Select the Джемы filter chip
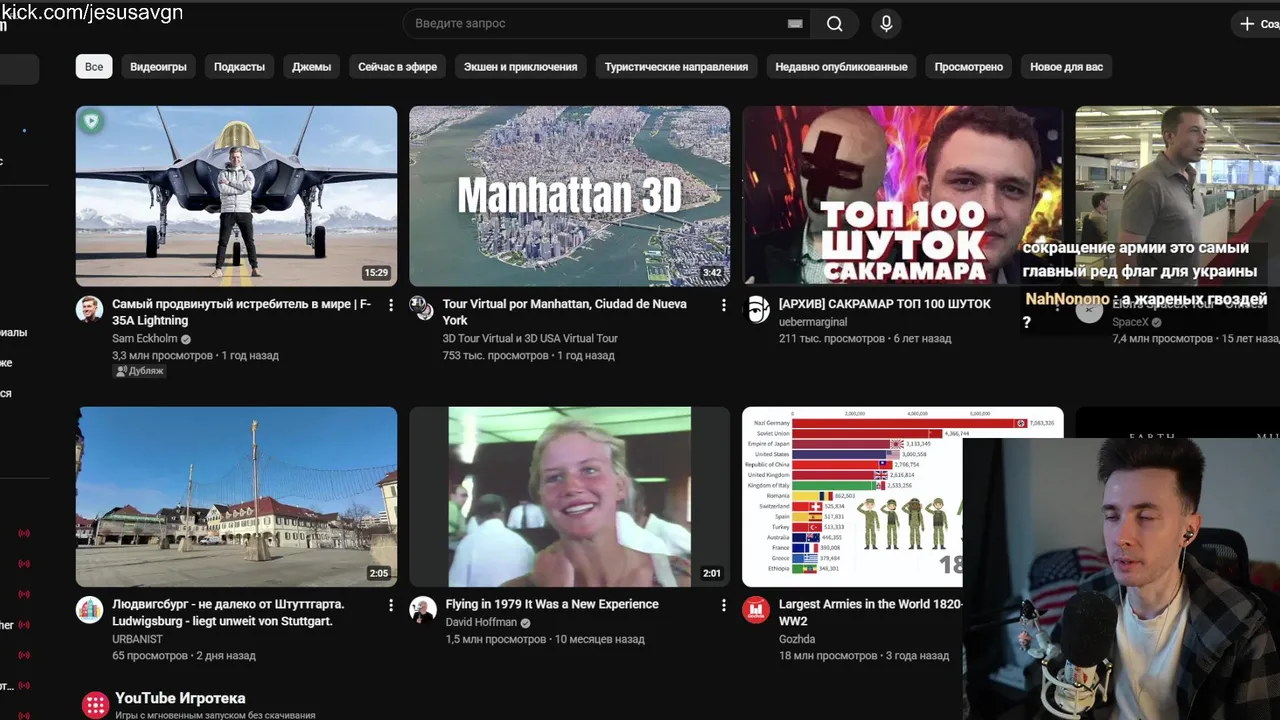Screen dimensions: 1280x720 point(311,67)
